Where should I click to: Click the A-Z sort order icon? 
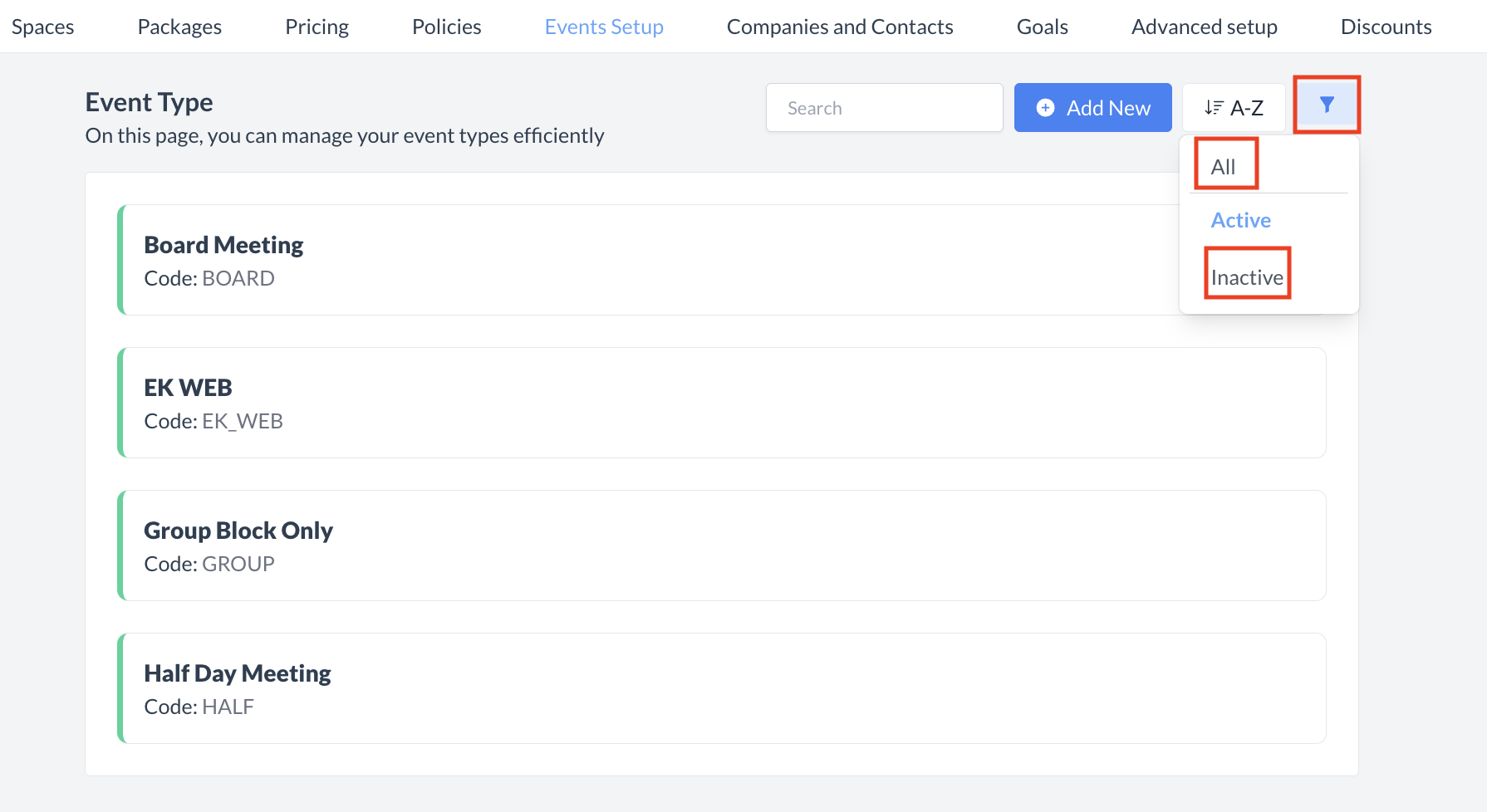point(1214,108)
